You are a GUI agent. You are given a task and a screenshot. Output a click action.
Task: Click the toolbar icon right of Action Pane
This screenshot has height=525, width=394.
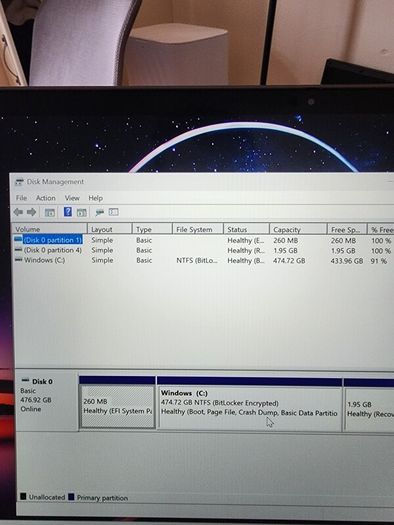point(99,212)
